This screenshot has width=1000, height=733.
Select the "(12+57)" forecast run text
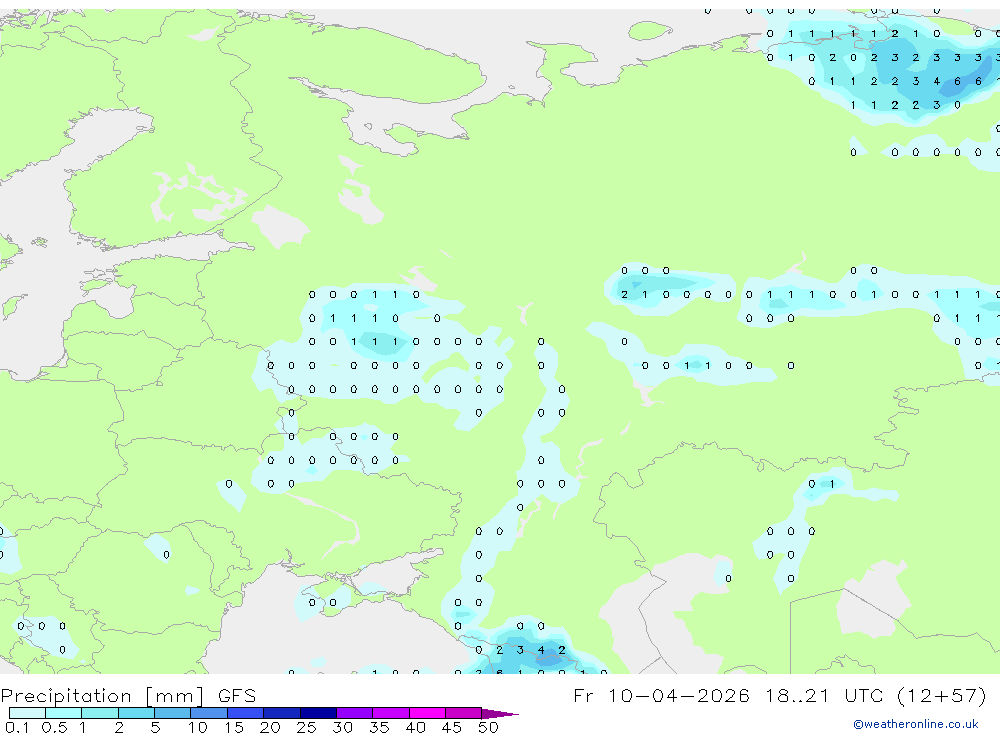coord(942,695)
